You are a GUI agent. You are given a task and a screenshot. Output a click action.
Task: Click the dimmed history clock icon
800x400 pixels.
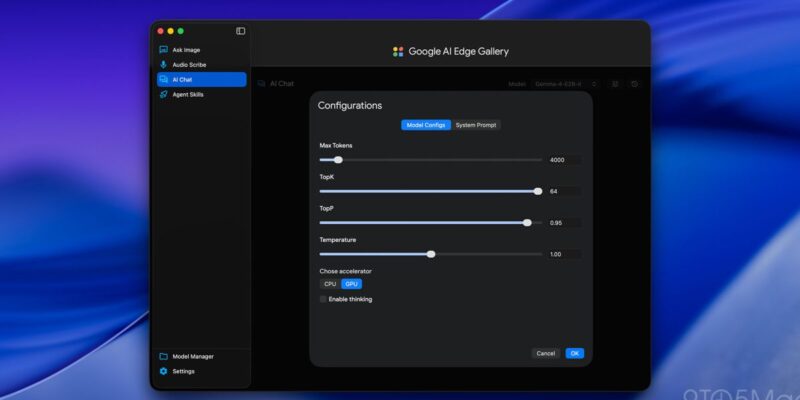[x=635, y=84]
